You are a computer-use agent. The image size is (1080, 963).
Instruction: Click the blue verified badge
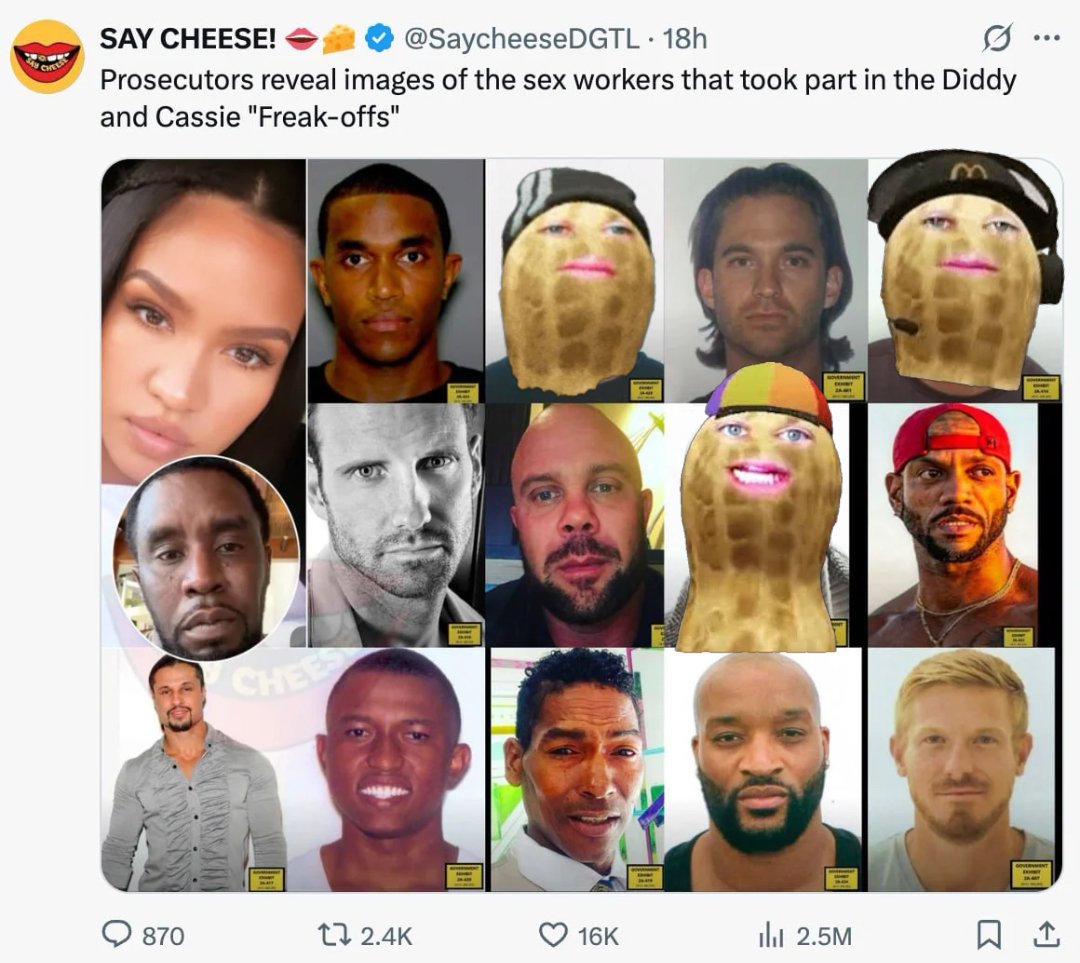coord(377,39)
